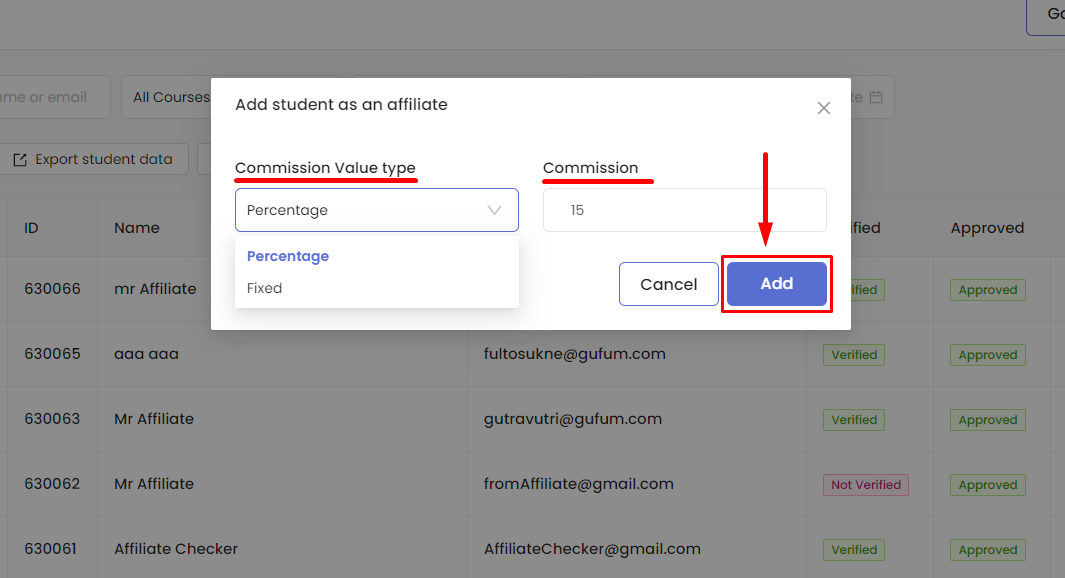Click the Not Verified badge in row 630062
Viewport: 1065px width, 578px height.
(866, 485)
